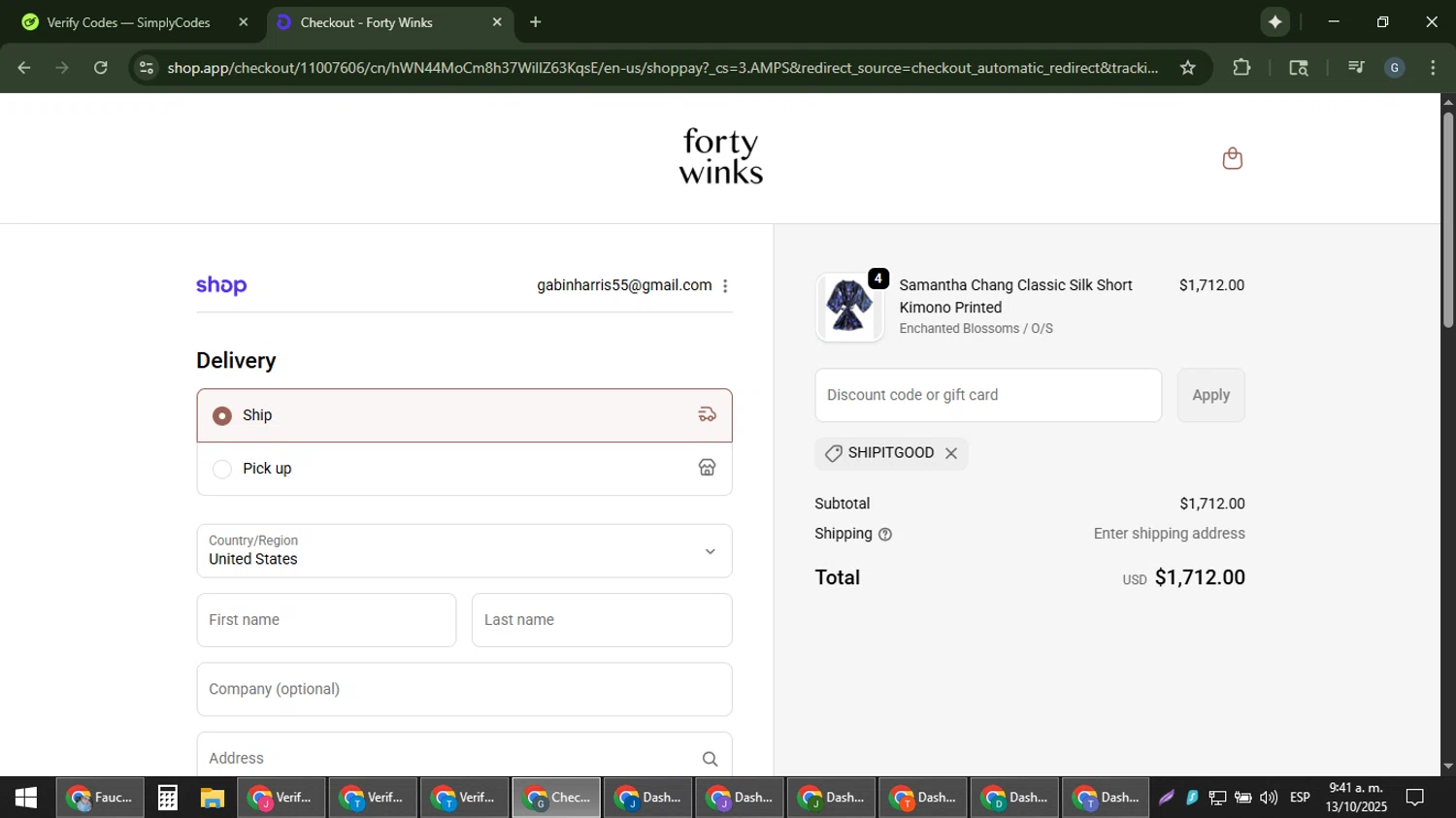Click the gabinharris55@gmail.com email
Image resolution: width=1456 pixels, height=818 pixels.
click(x=624, y=285)
